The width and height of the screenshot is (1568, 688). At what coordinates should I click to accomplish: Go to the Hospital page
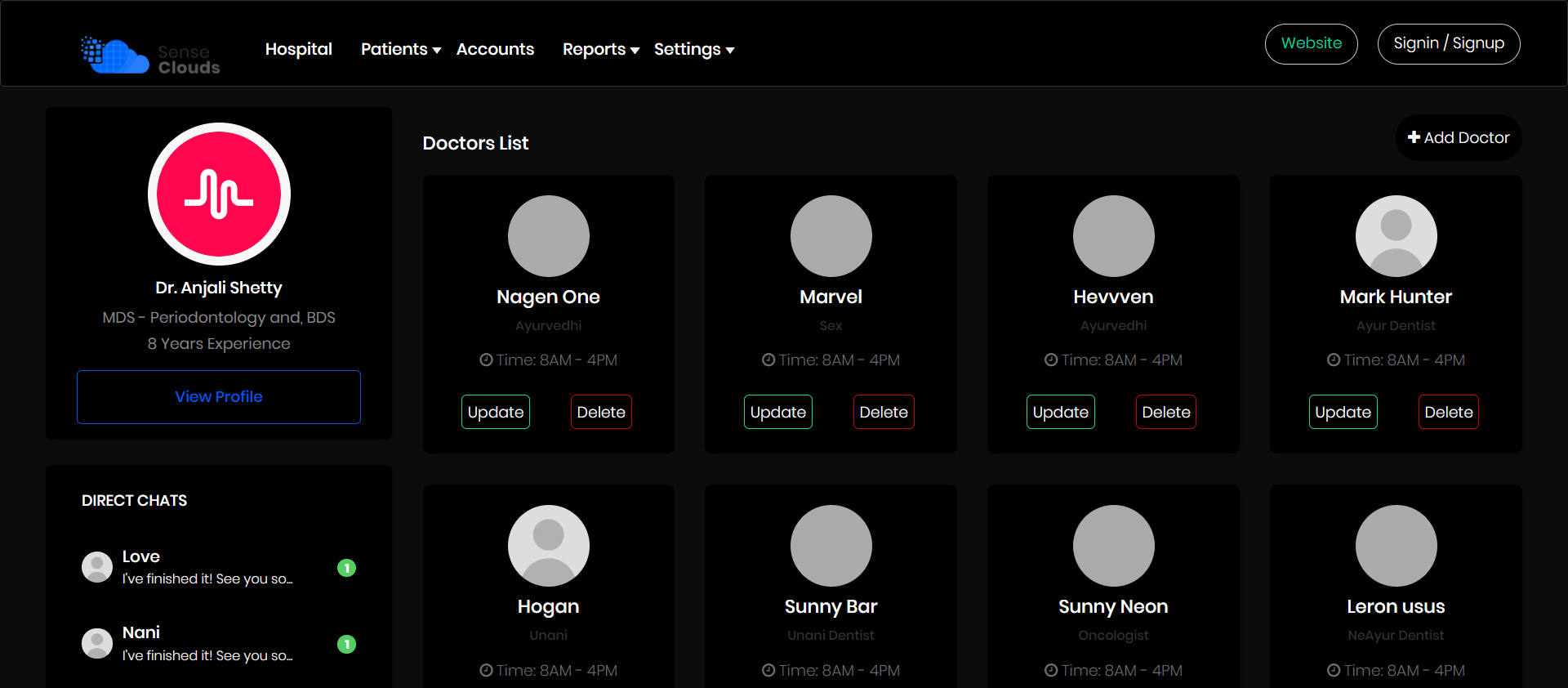coord(299,49)
